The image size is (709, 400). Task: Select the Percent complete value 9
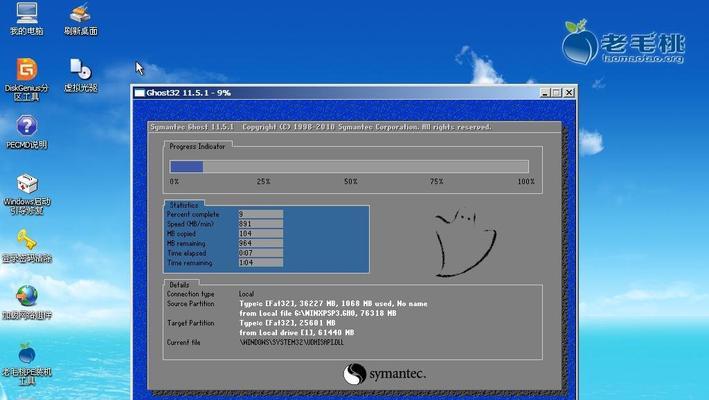point(260,214)
